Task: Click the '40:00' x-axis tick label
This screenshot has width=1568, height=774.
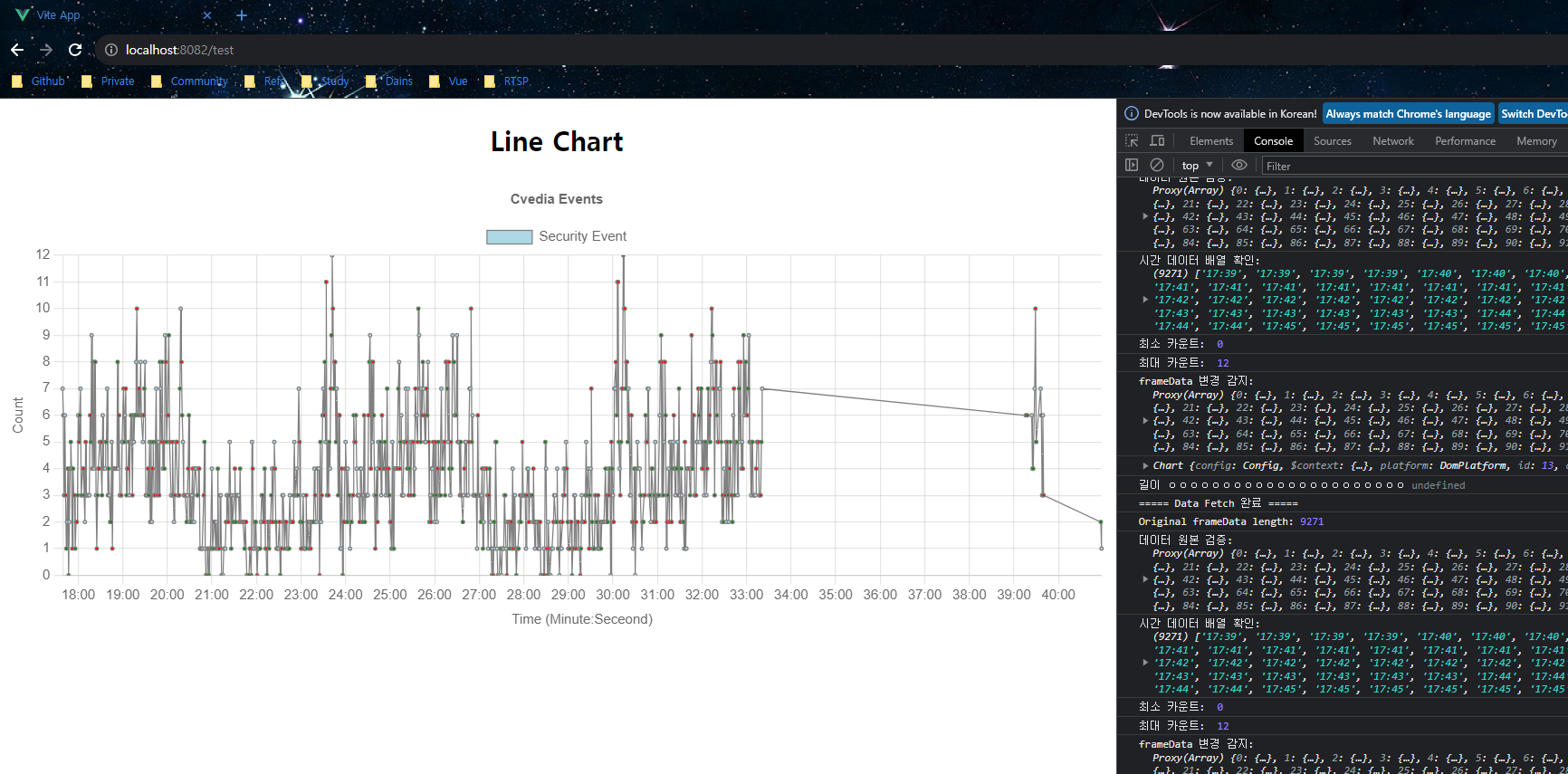Action: (1058, 595)
